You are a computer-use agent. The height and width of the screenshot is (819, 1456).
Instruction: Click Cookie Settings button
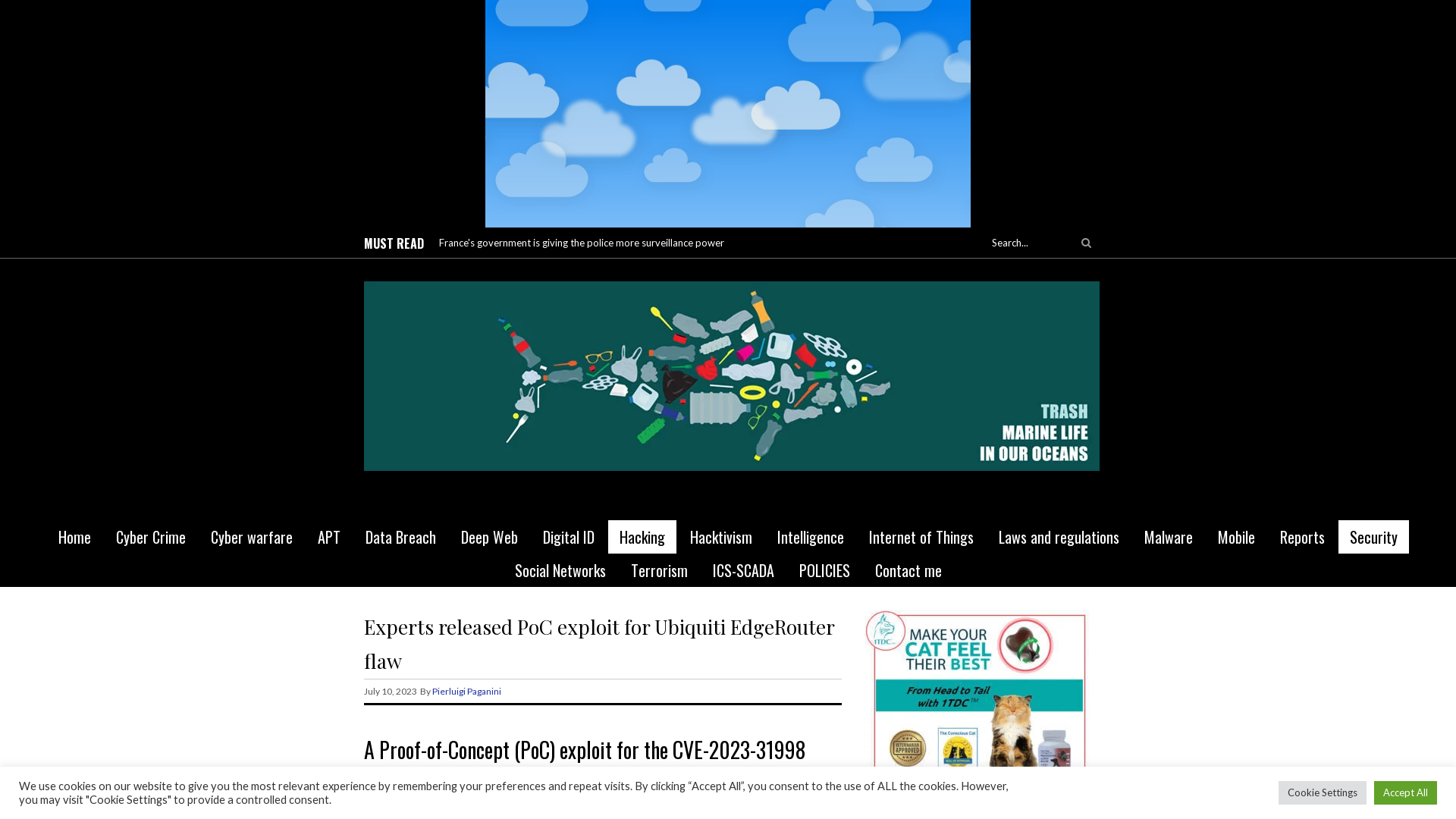pos(1322,792)
